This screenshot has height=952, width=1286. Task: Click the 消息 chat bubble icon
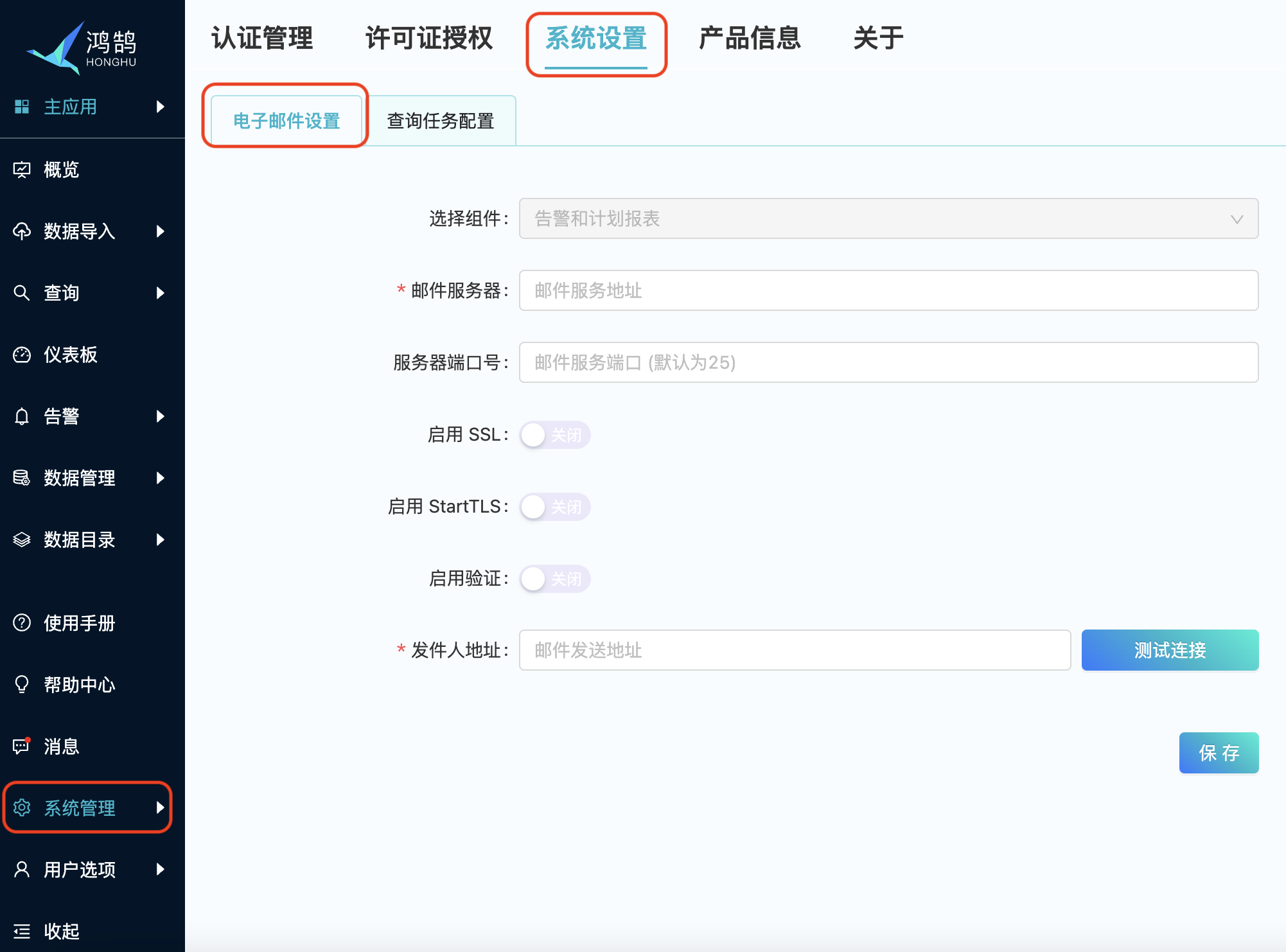point(22,746)
